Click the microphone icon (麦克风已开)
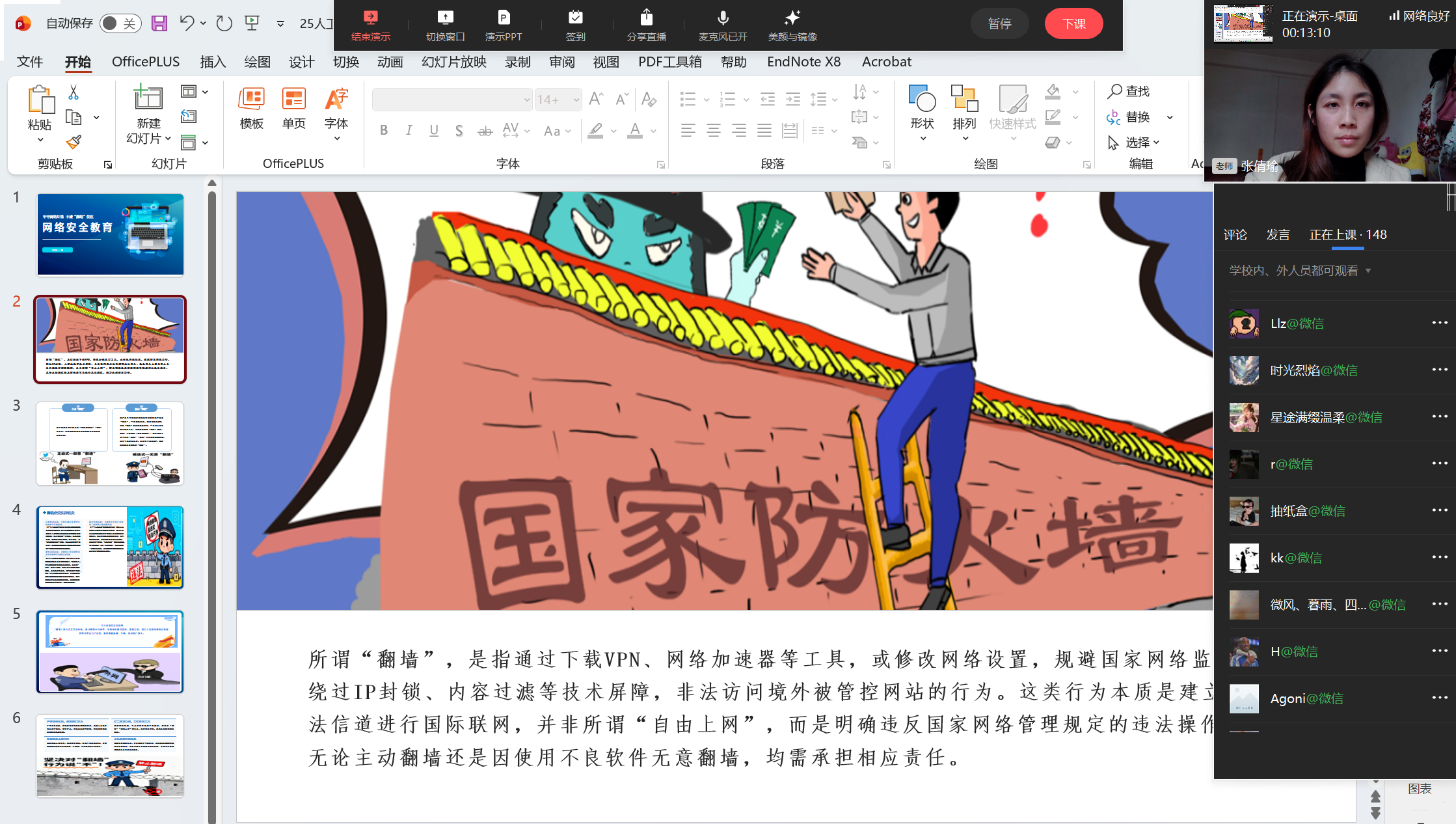Screen dimensions: 1456x824 723,18
